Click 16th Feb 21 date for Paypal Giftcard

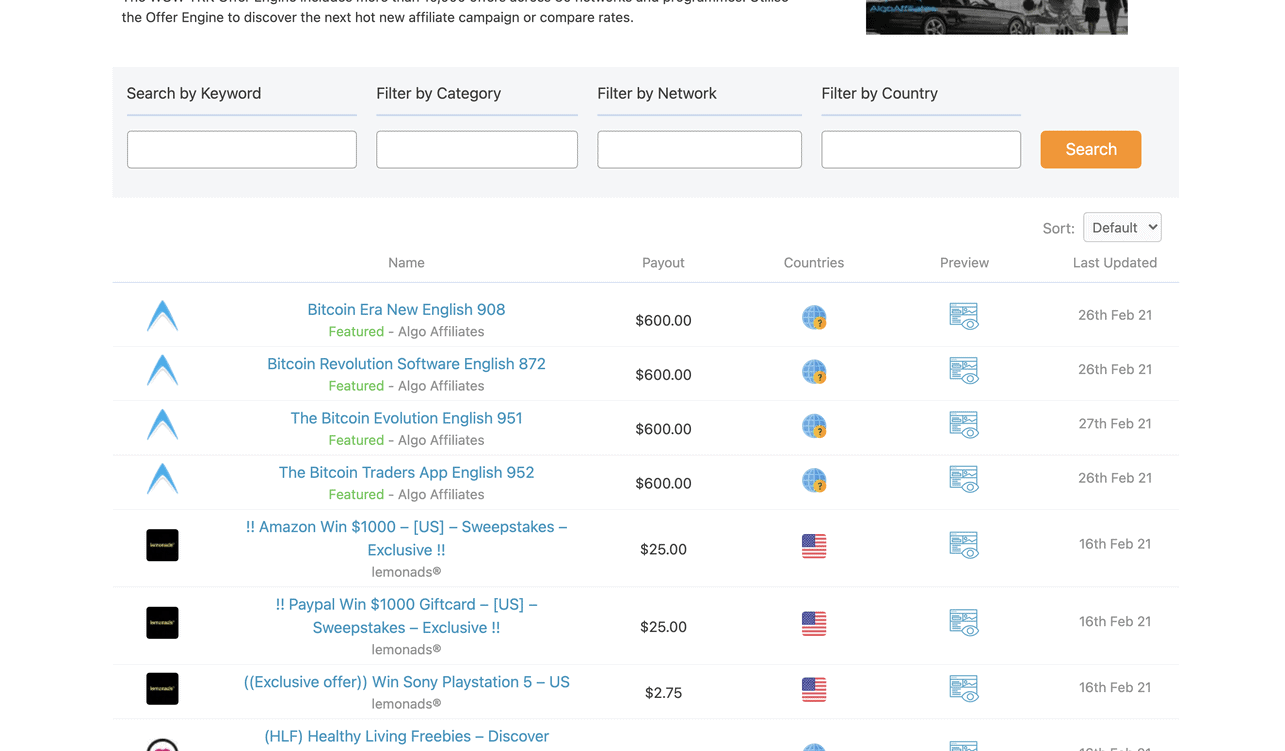pos(1115,622)
